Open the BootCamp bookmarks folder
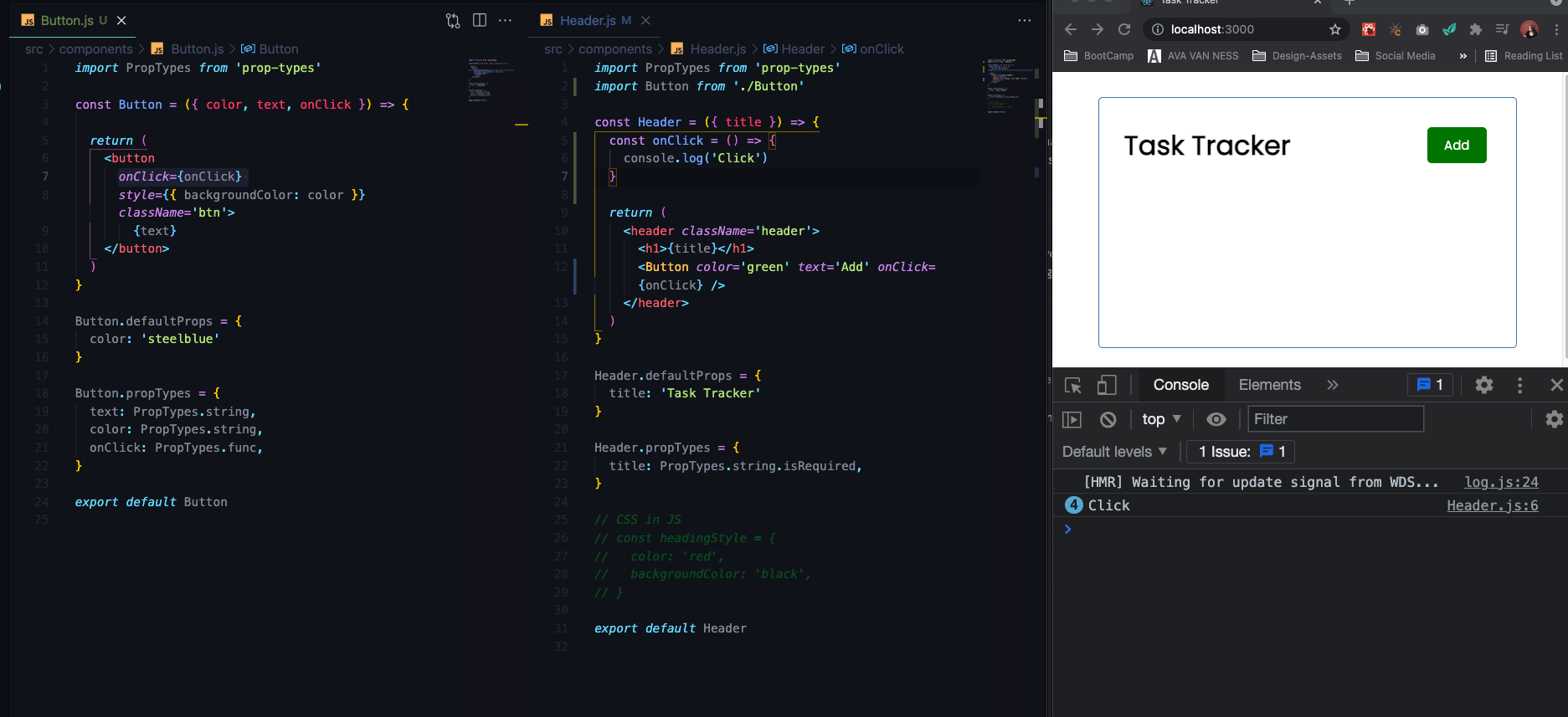This screenshot has height=717, width=1568. pos(1098,56)
